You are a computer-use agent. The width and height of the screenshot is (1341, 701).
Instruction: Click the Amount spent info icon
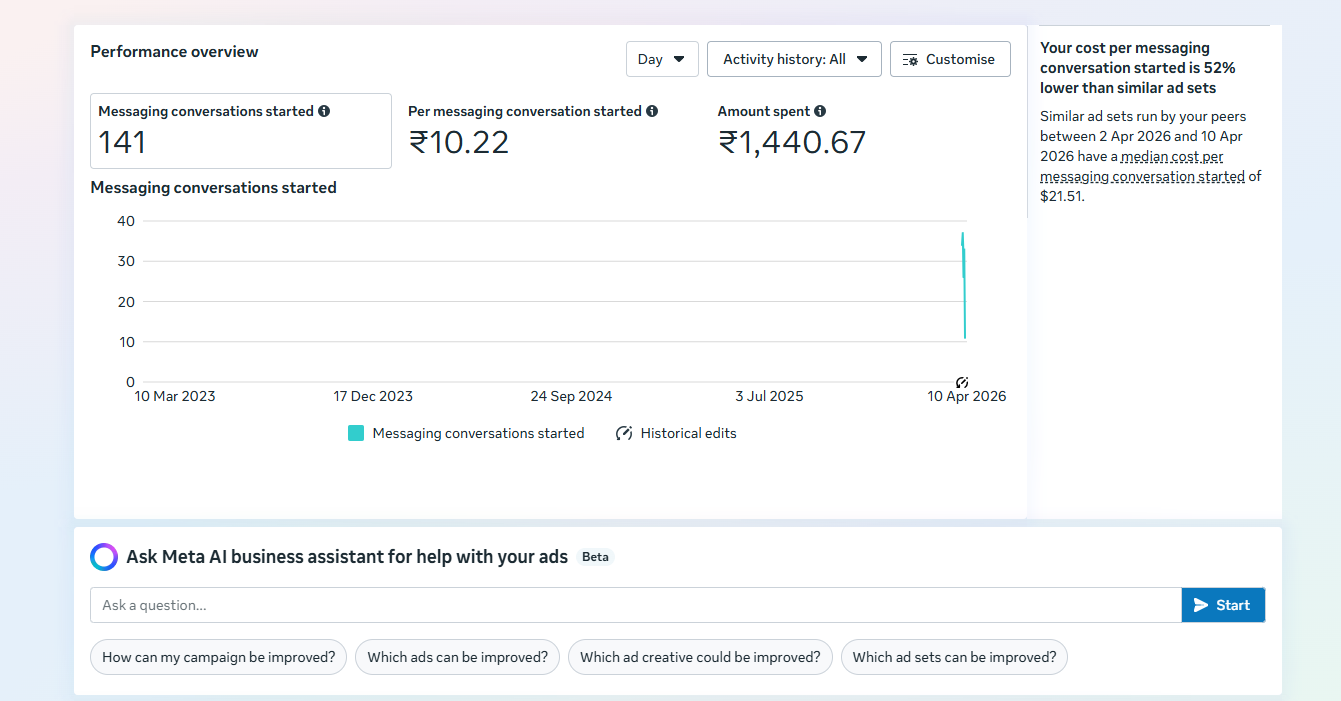[820, 112]
